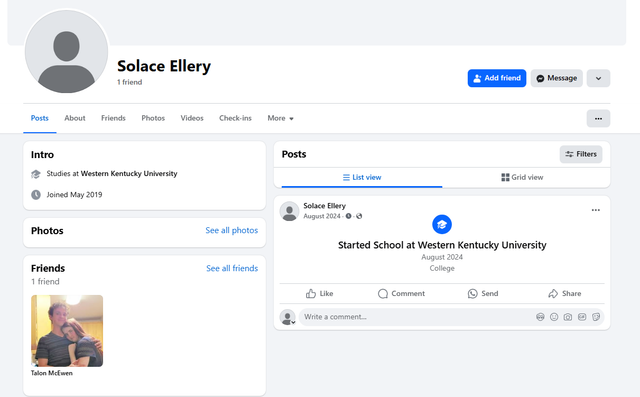Open chevron dropdown next to Message
This screenshot has height=397, width=640.
598,78
